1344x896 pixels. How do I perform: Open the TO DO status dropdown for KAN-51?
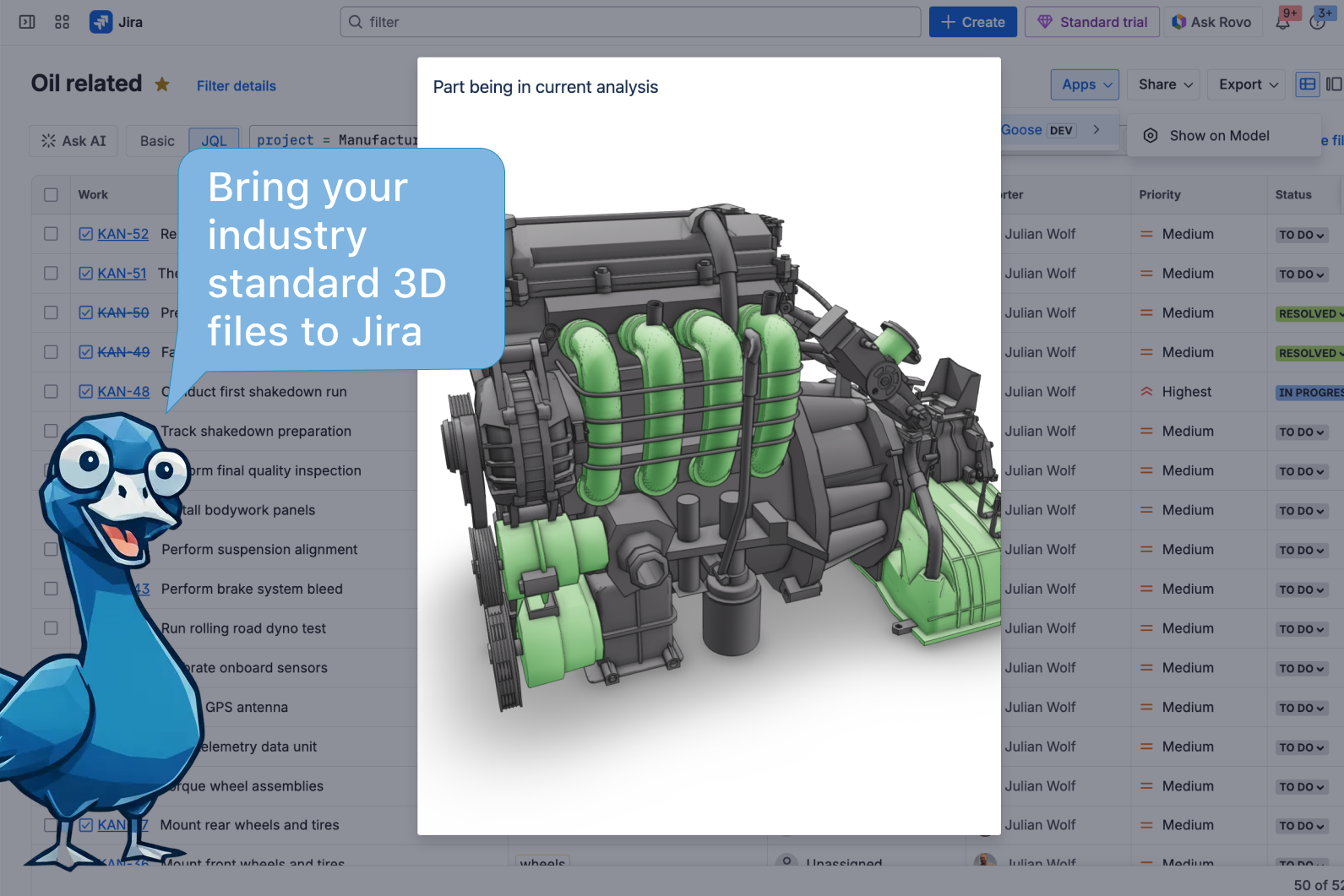click(x=1301, y=274)
